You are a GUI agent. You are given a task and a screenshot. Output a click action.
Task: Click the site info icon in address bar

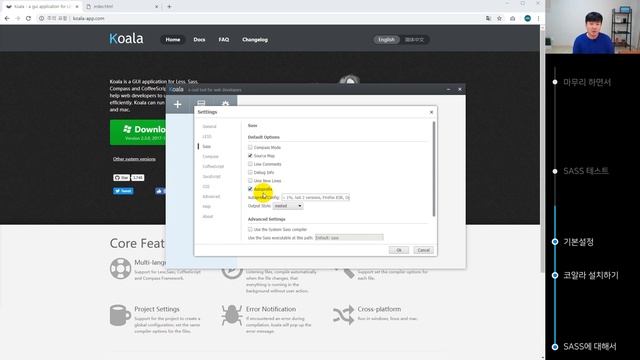41,18
